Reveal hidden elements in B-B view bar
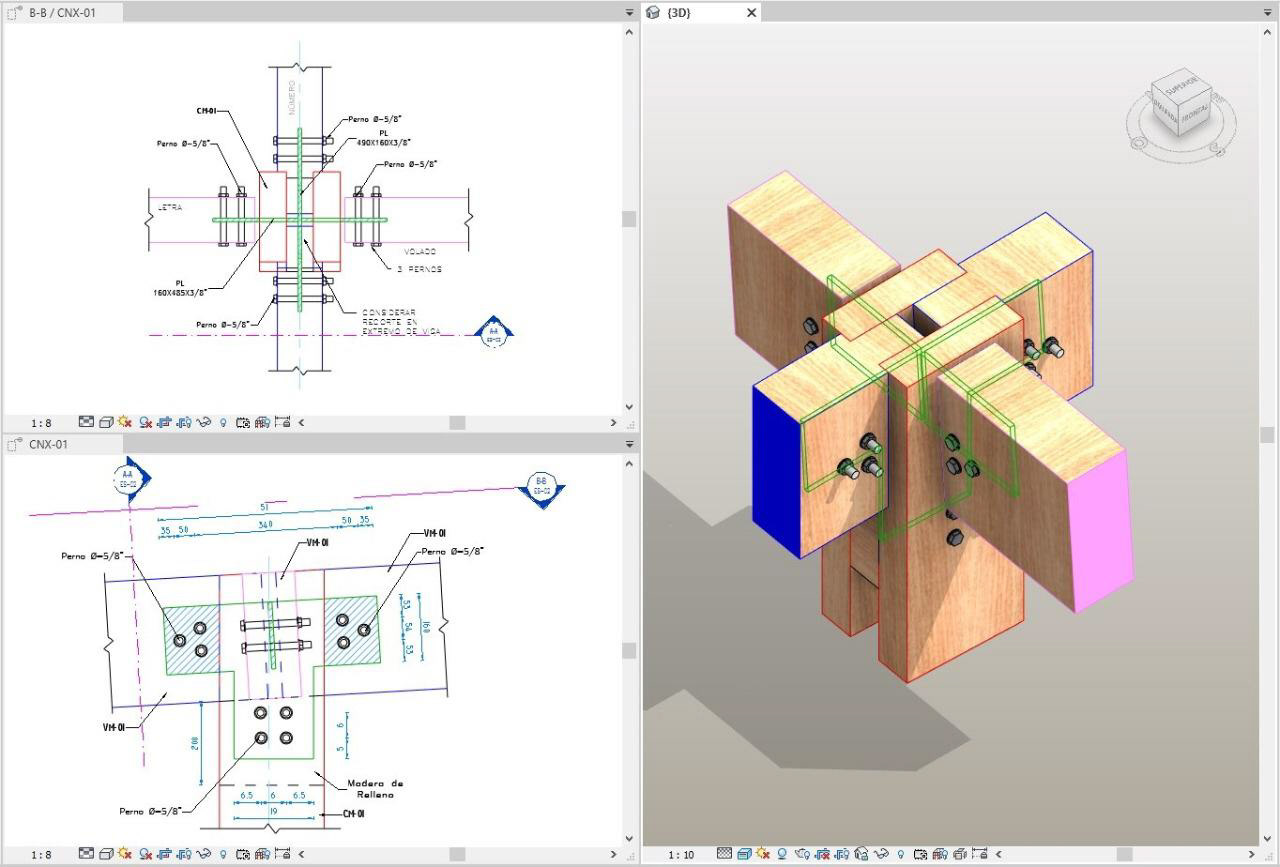1280x867 pixels. 223,422
